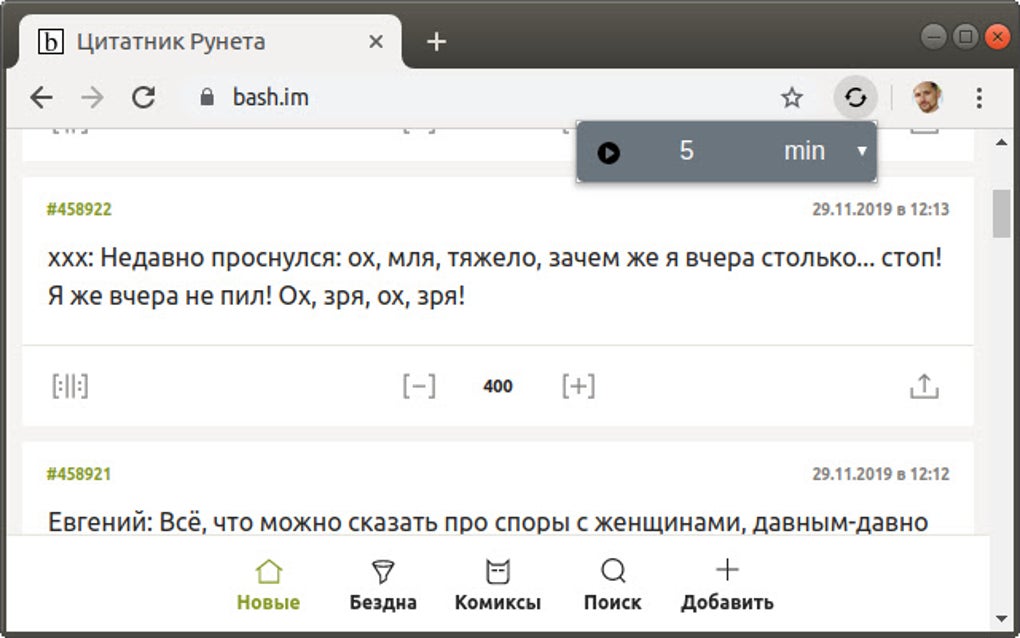View site info via the lock icon

(x=207, y=98)
